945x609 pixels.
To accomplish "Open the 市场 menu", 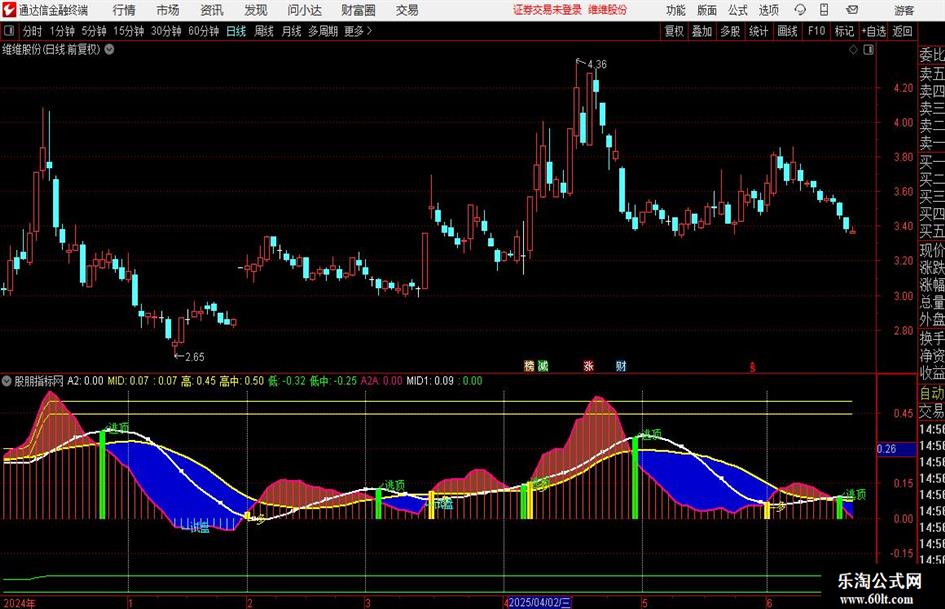I will 168,10.
